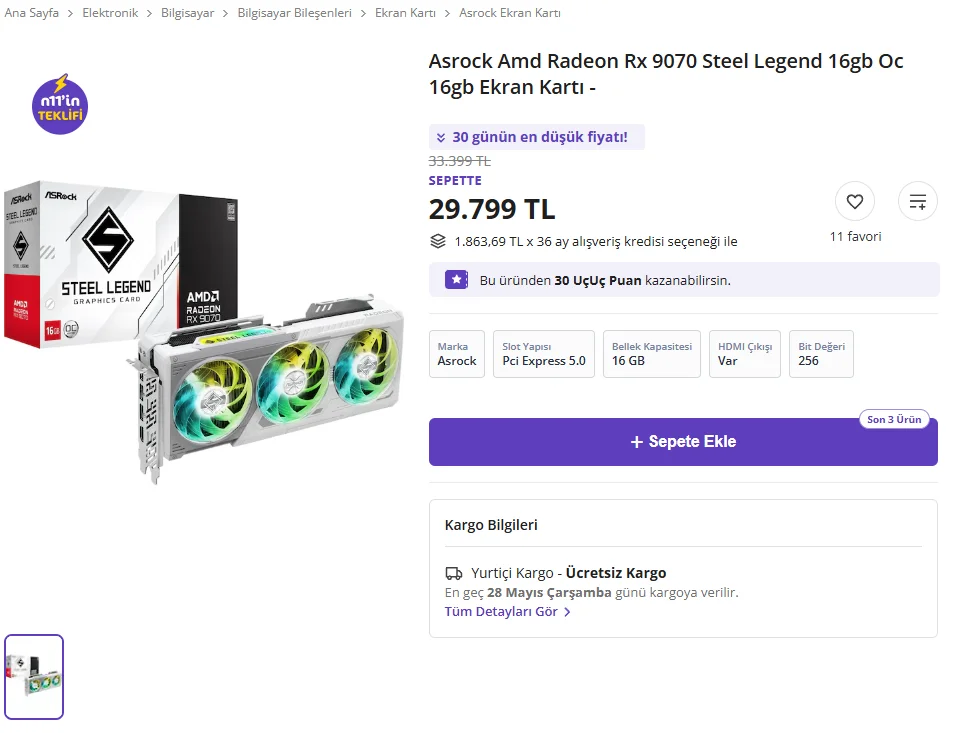Click the stacked layers credit icon
The width and height of the screenshot is (965, 733).
click(438, 241)
